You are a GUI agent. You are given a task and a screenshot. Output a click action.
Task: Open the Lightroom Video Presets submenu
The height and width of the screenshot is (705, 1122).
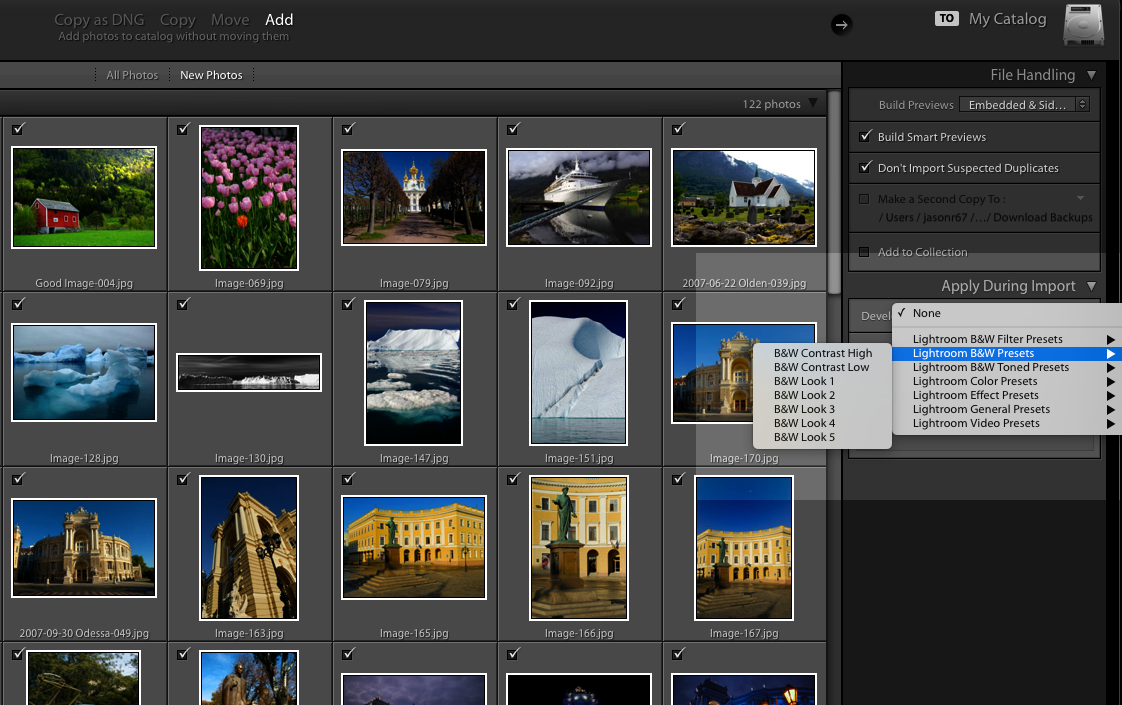pyautogui.click(x=1007, y=423)
